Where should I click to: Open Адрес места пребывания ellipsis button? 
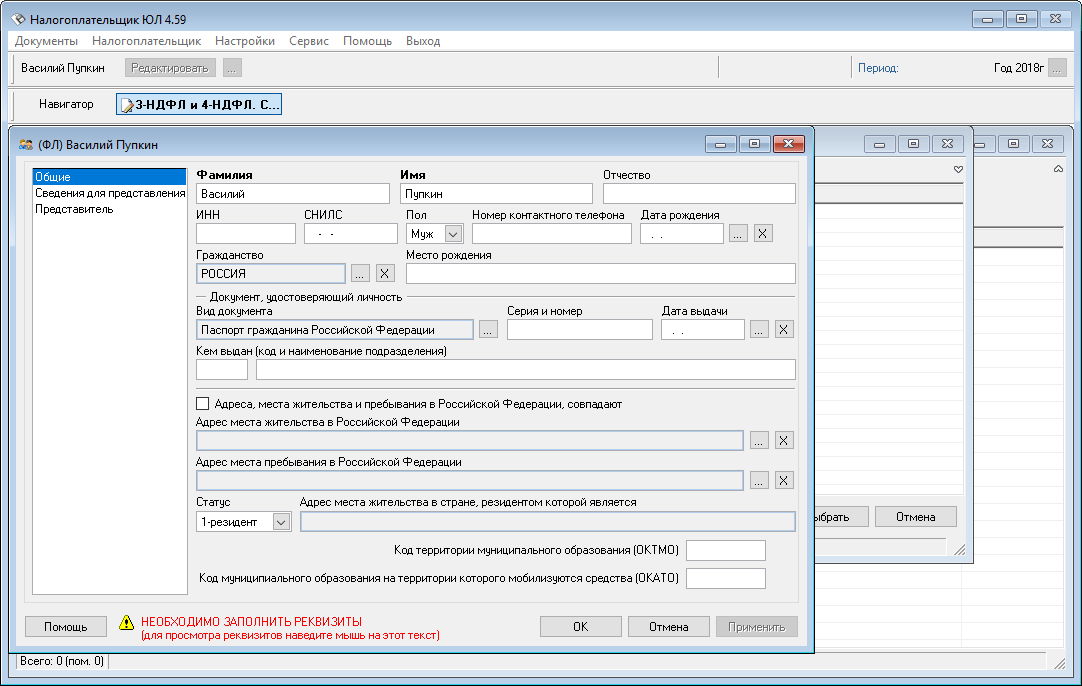tap(759, 480)
